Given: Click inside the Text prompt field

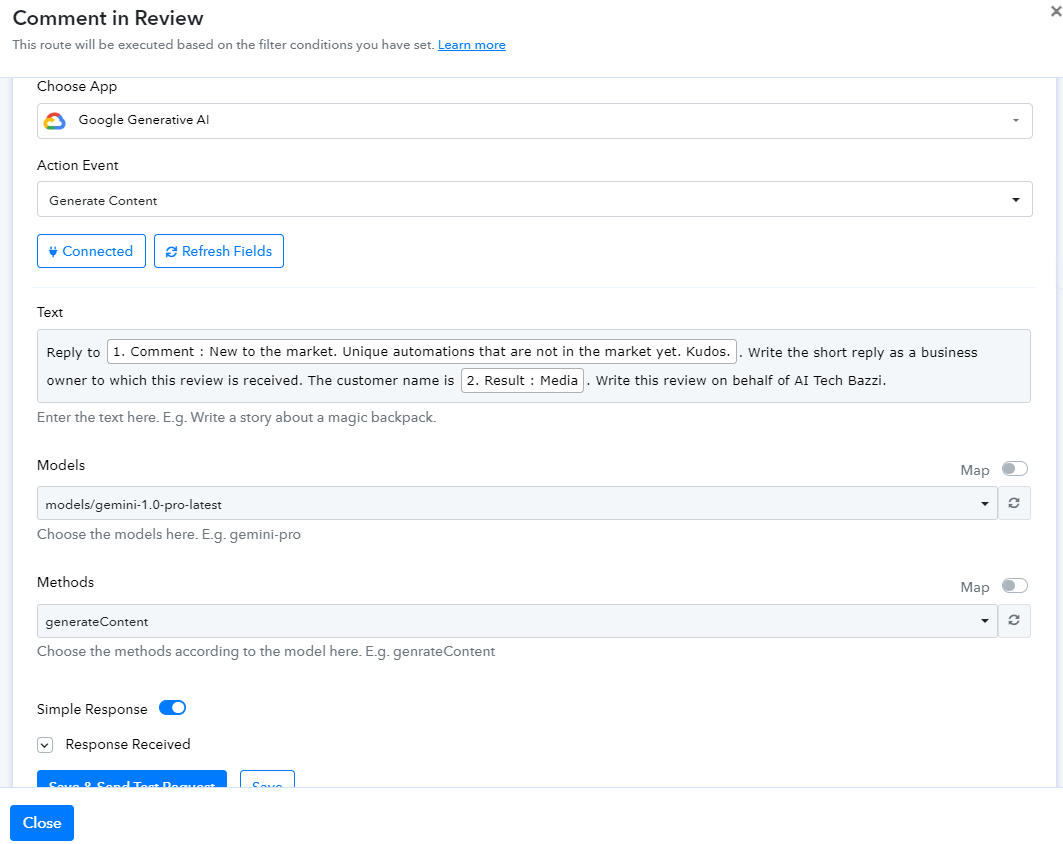Looking at the screenshot, I should coord(534,366).
